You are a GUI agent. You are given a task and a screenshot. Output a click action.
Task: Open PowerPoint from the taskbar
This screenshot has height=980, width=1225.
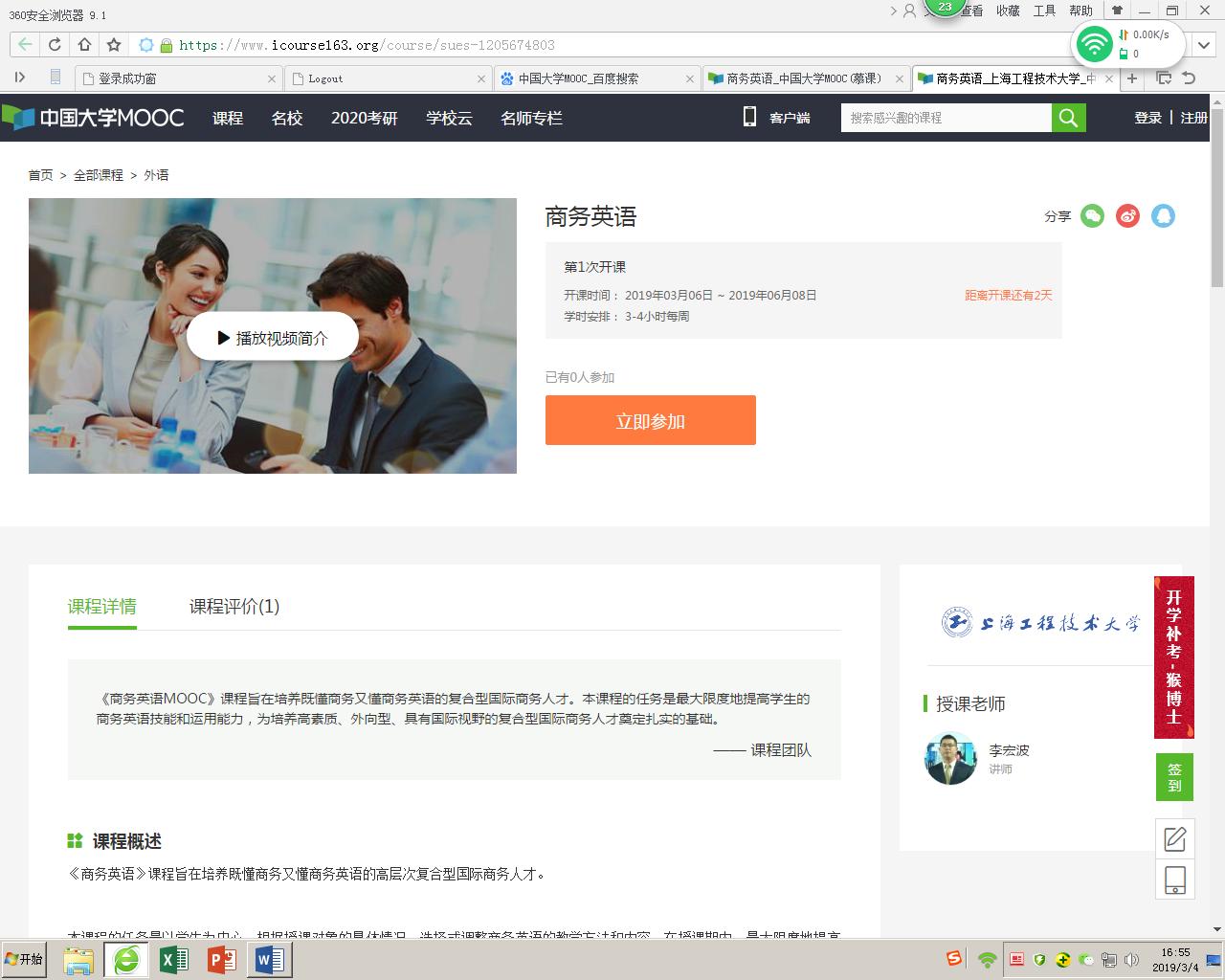[222, 960]
